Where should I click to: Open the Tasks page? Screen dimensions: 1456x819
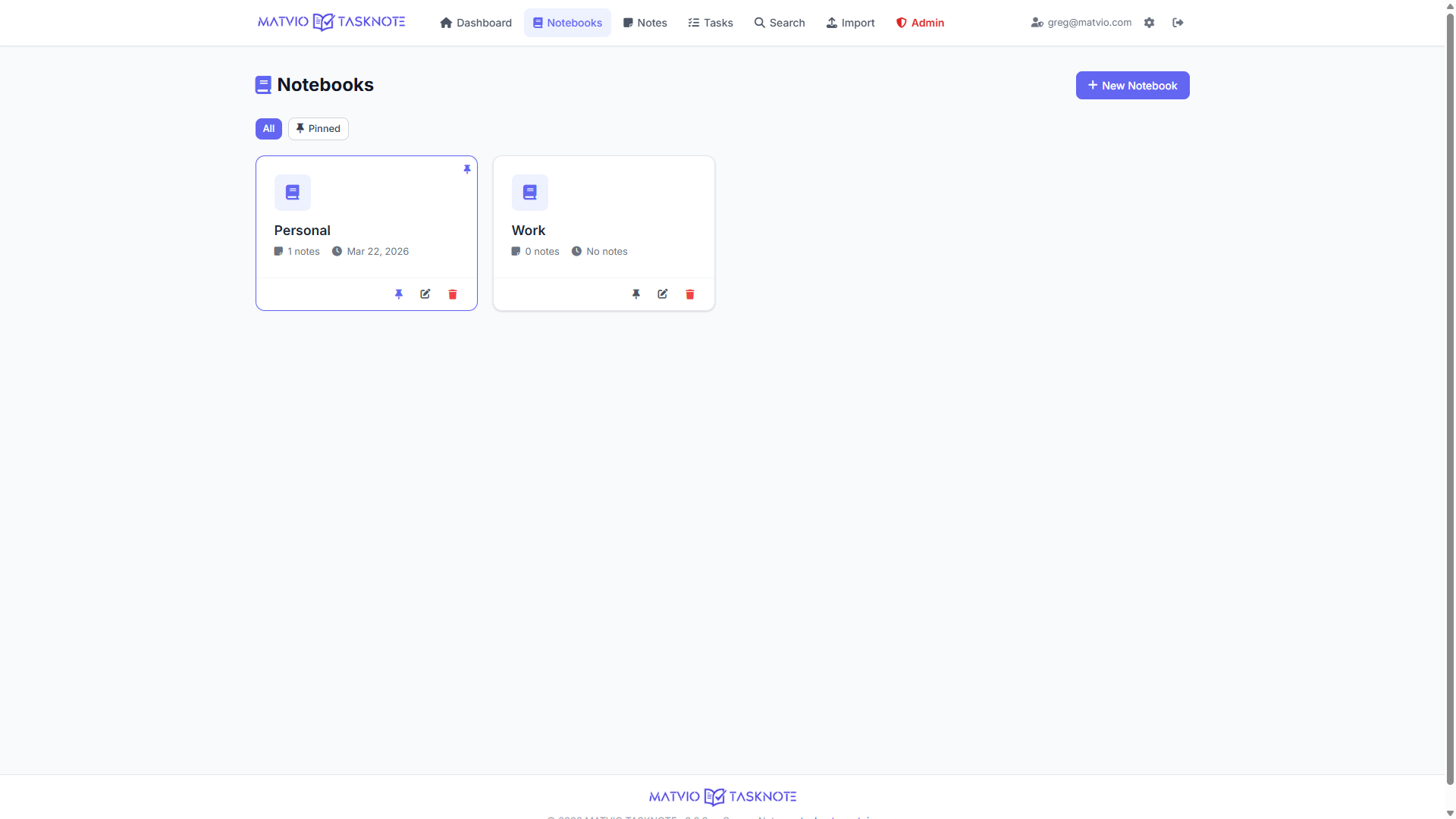711,23
